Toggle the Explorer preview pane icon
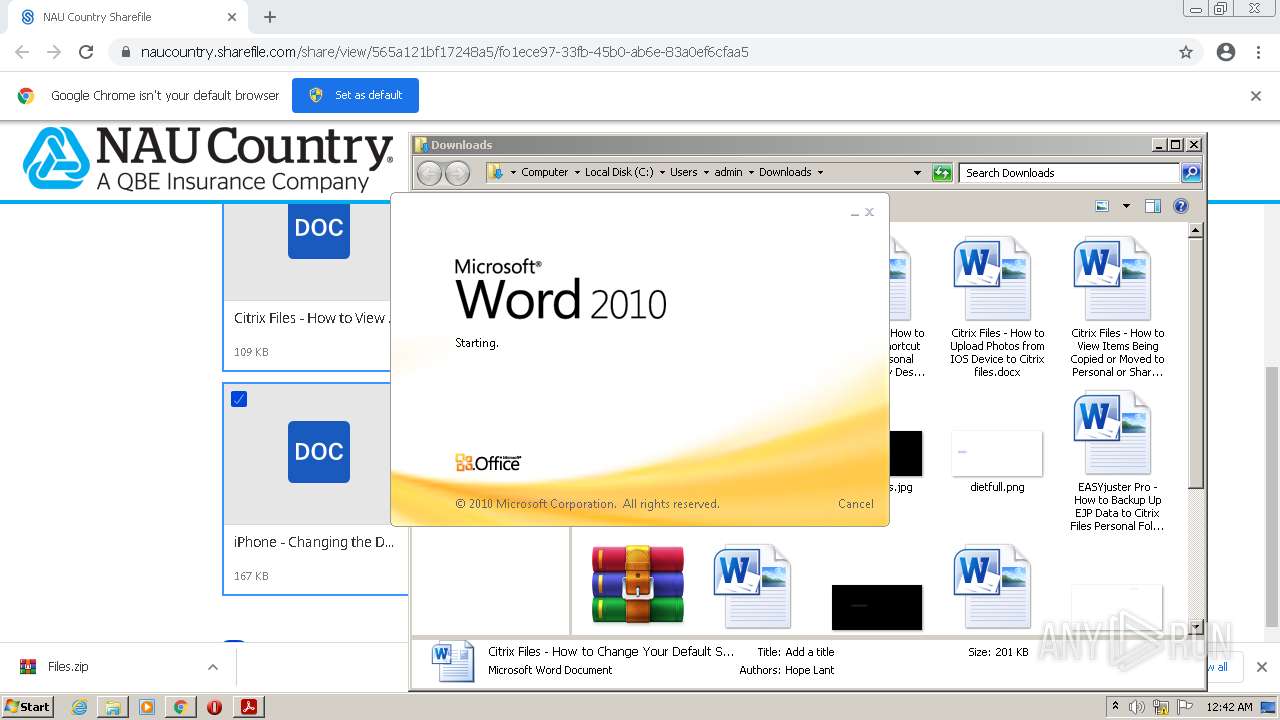The image size is (1280, 720). click(1153, 206)
